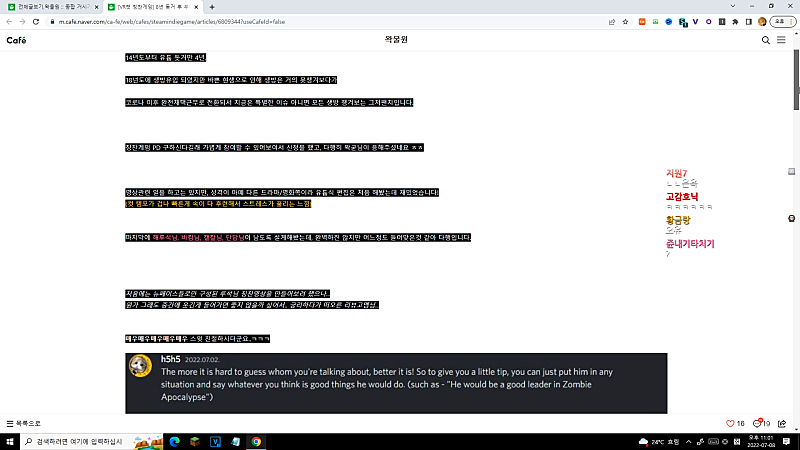Expand the hidden system tray icons
Viewport: 800px width, 450px height.
click(x=688, y=442)
